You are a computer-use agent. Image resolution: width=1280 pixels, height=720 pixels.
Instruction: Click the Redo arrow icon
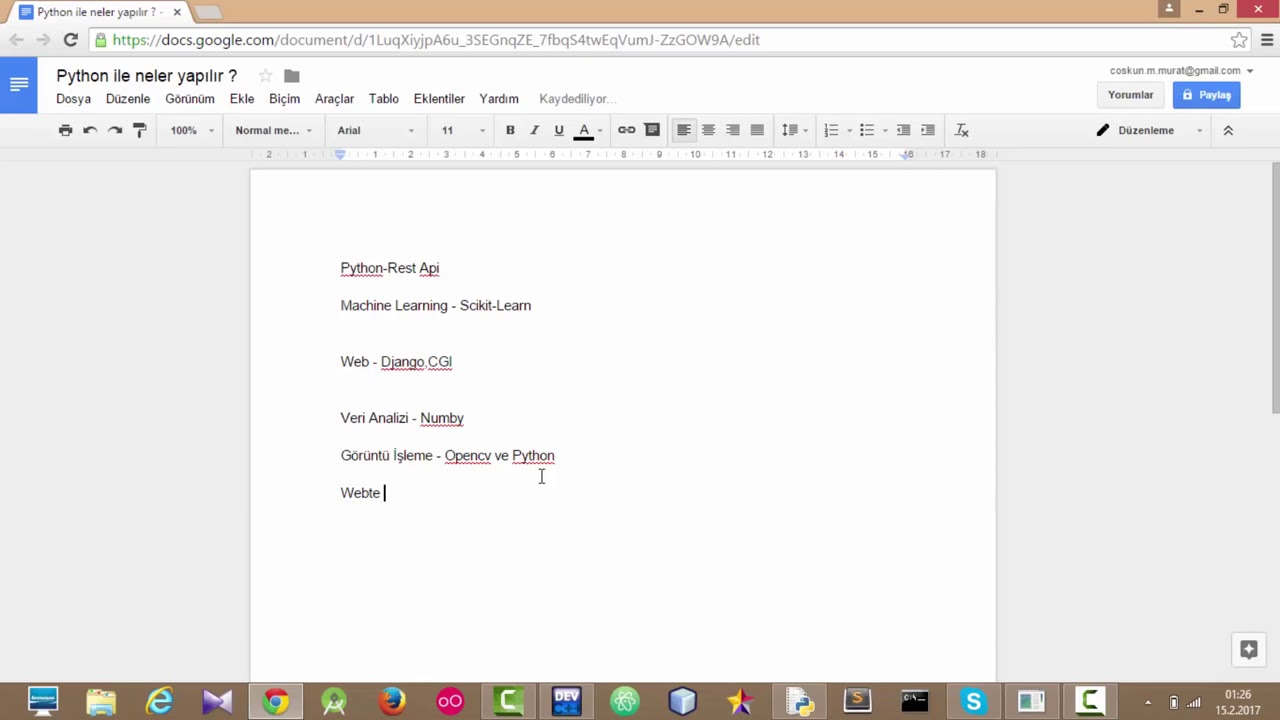115,130
